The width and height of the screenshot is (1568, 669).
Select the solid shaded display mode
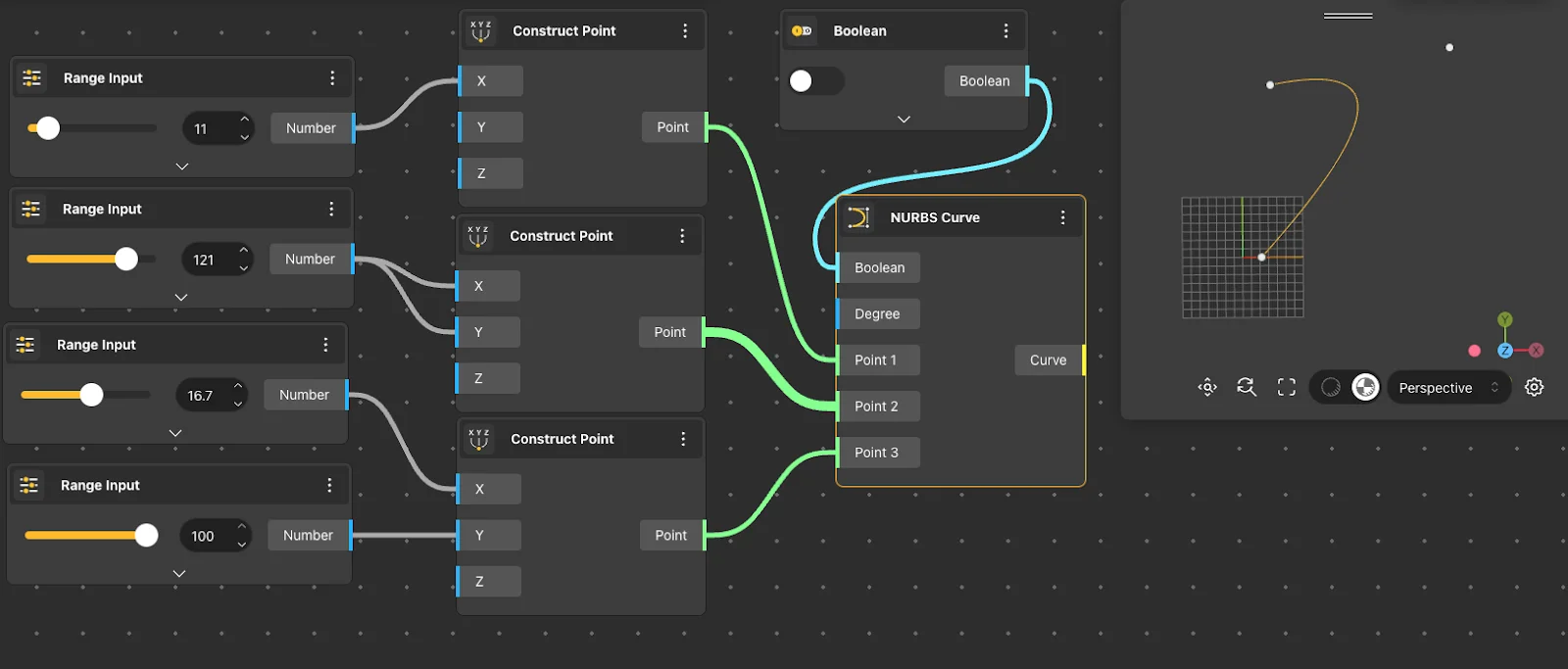tap(1365, 388)
